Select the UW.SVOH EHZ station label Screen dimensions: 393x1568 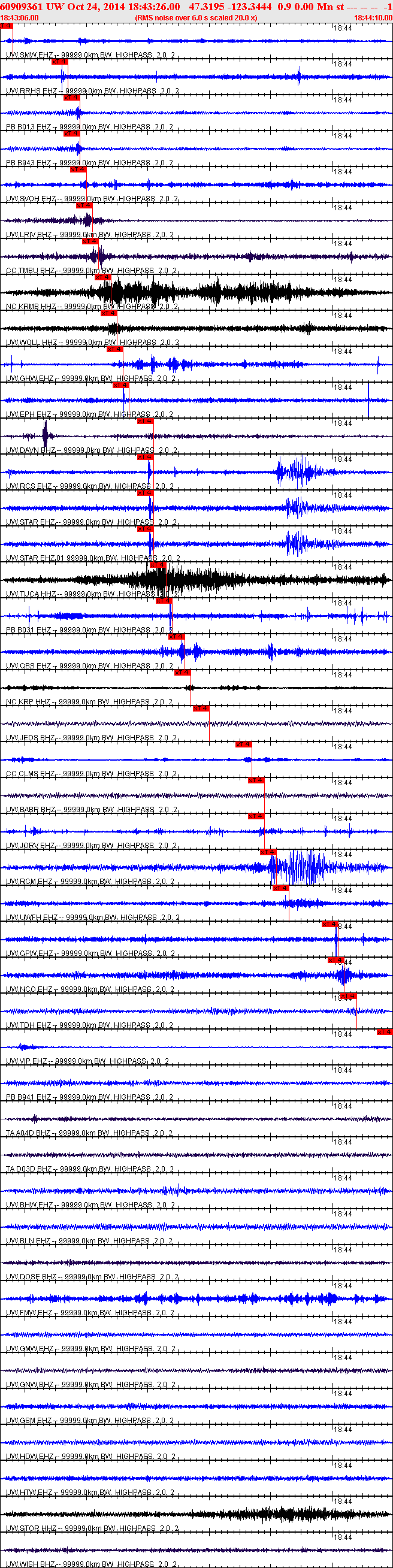[92, 199]
